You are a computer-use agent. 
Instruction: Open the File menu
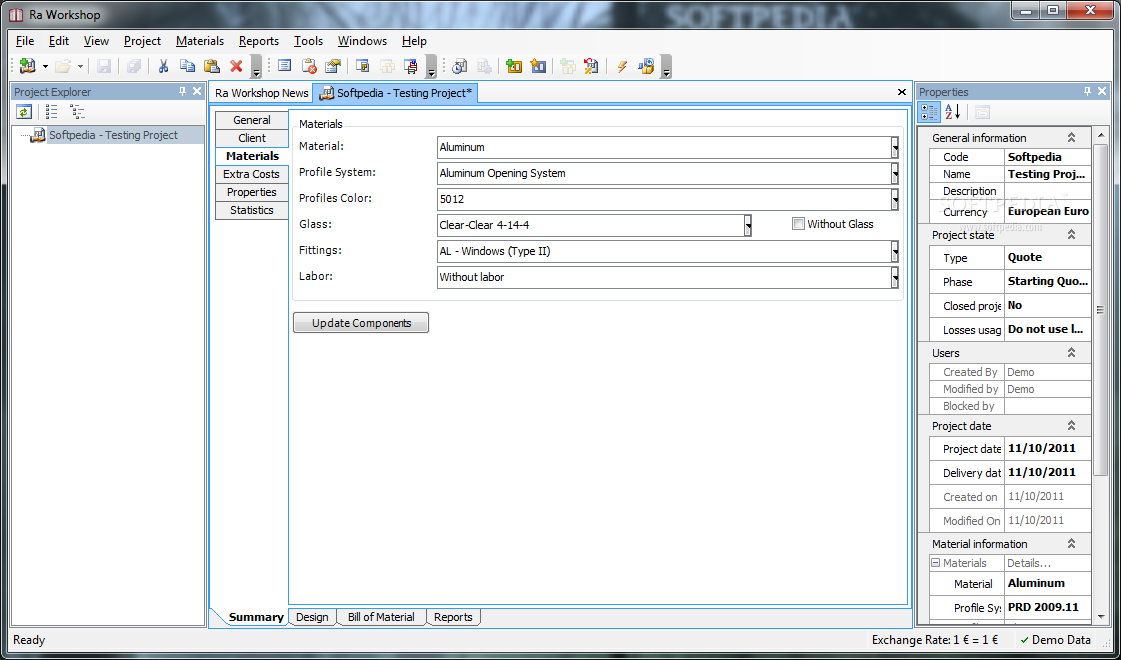pyautogui.click(x=24, y=41)
